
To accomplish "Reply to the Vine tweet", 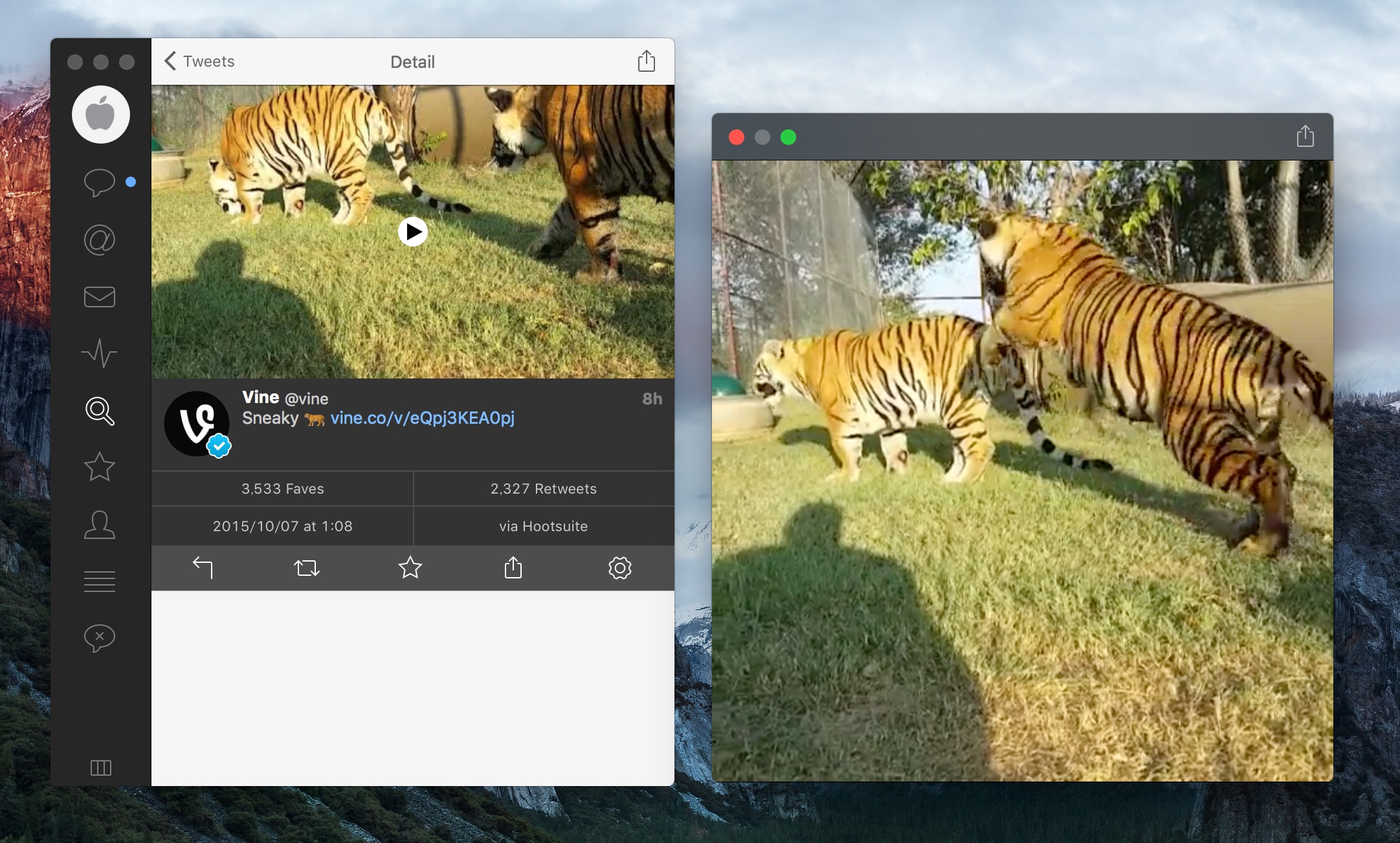I will point(203,568).
